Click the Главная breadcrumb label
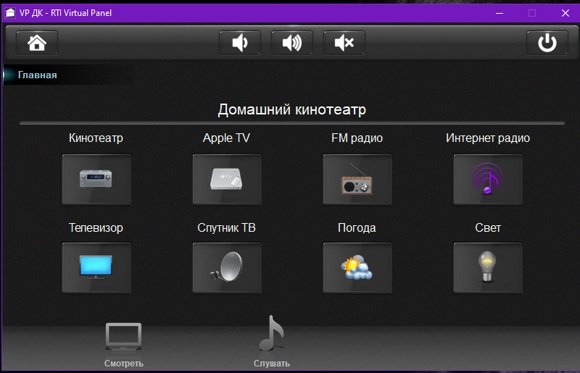580x373 pixels. (x=37, y=75)
